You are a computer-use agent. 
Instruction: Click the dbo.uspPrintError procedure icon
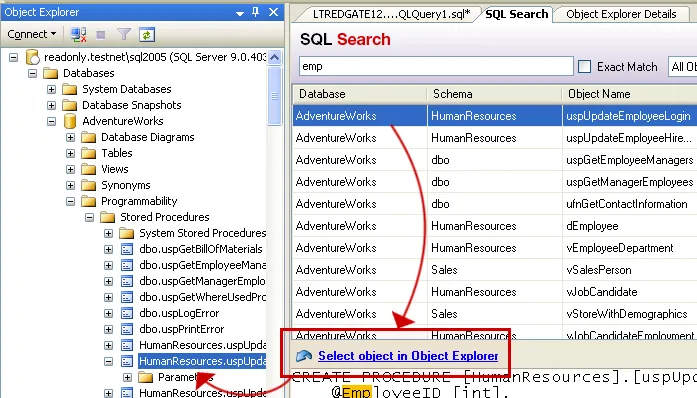[x=127, y=329]
